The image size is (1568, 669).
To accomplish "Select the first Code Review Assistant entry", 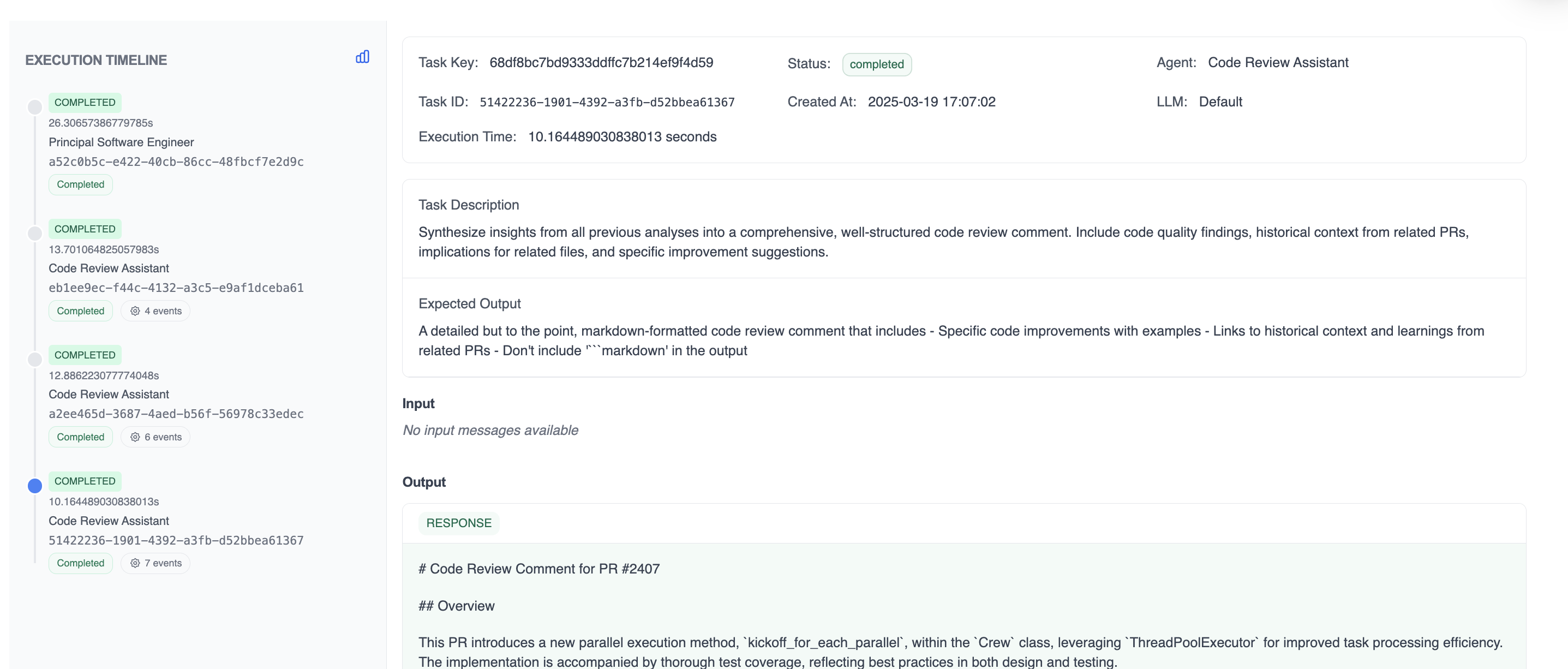I will click(x=109, y=268).
